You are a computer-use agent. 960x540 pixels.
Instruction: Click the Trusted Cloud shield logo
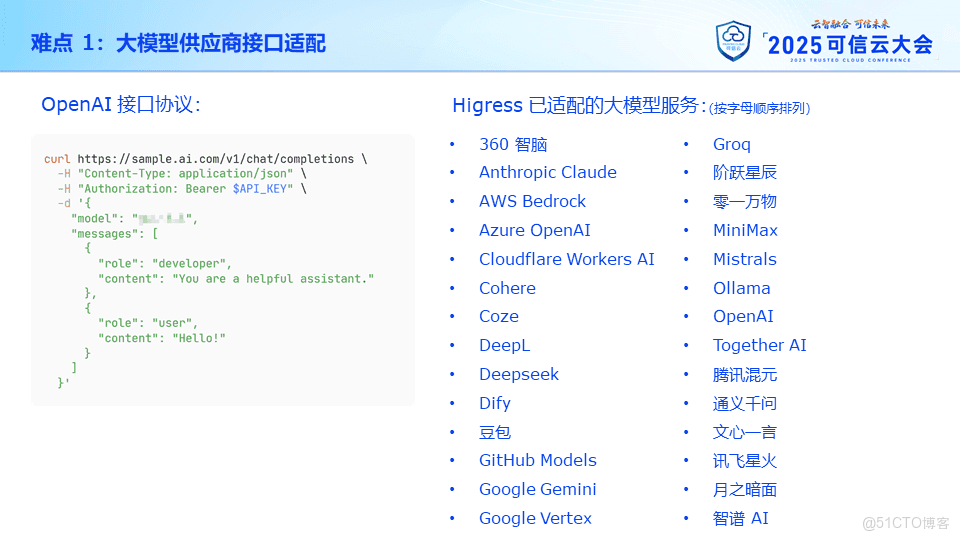pos(733,41)
